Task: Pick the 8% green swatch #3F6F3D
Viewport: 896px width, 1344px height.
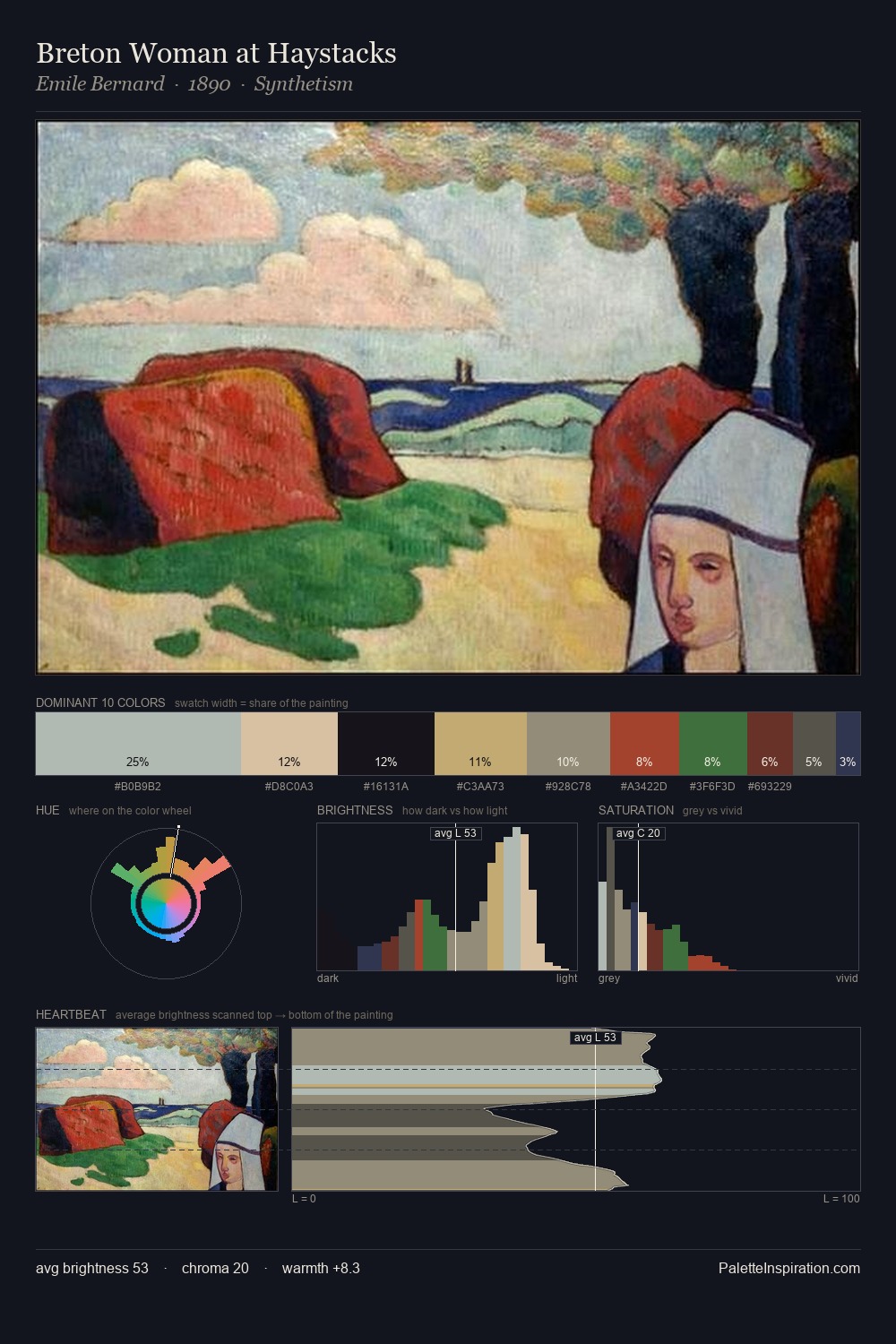Action: [713, 744]
